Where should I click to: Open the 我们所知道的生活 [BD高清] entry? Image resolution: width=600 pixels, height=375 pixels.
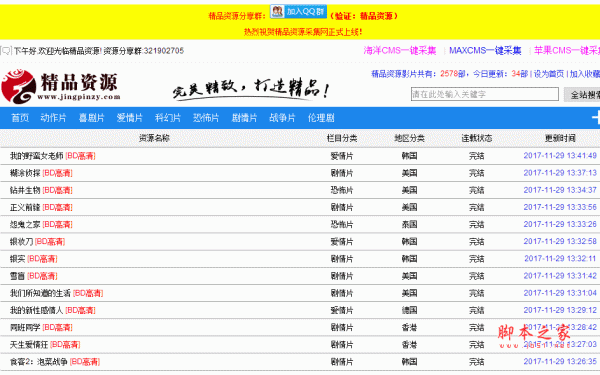pyautogui.click(x=57, y=293)
